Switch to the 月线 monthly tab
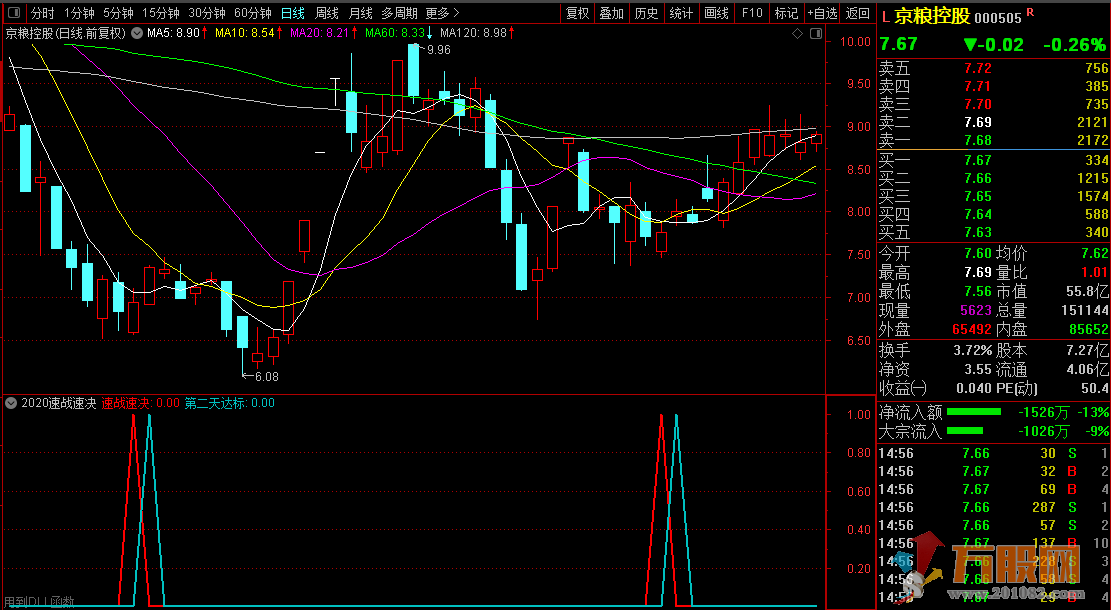Screen dimensions: 1111x610 coord(361,13)
